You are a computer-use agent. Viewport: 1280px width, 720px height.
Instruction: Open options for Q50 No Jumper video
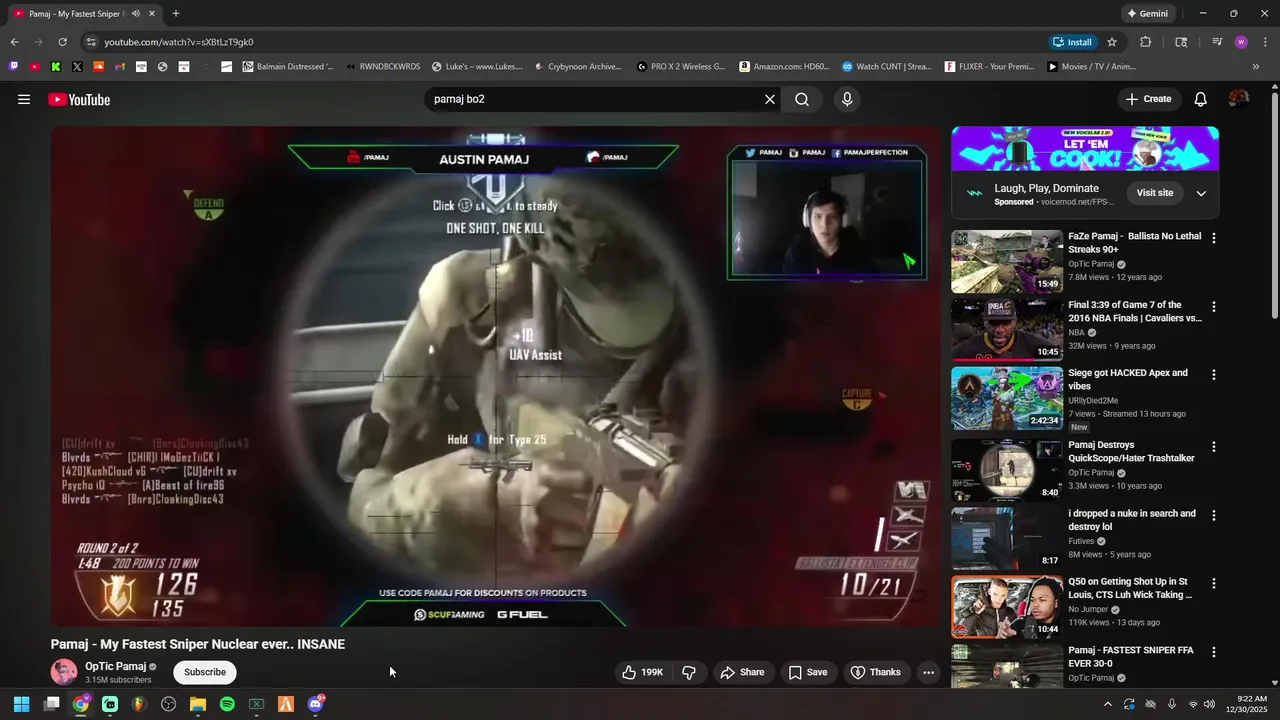coord(1214,583)
